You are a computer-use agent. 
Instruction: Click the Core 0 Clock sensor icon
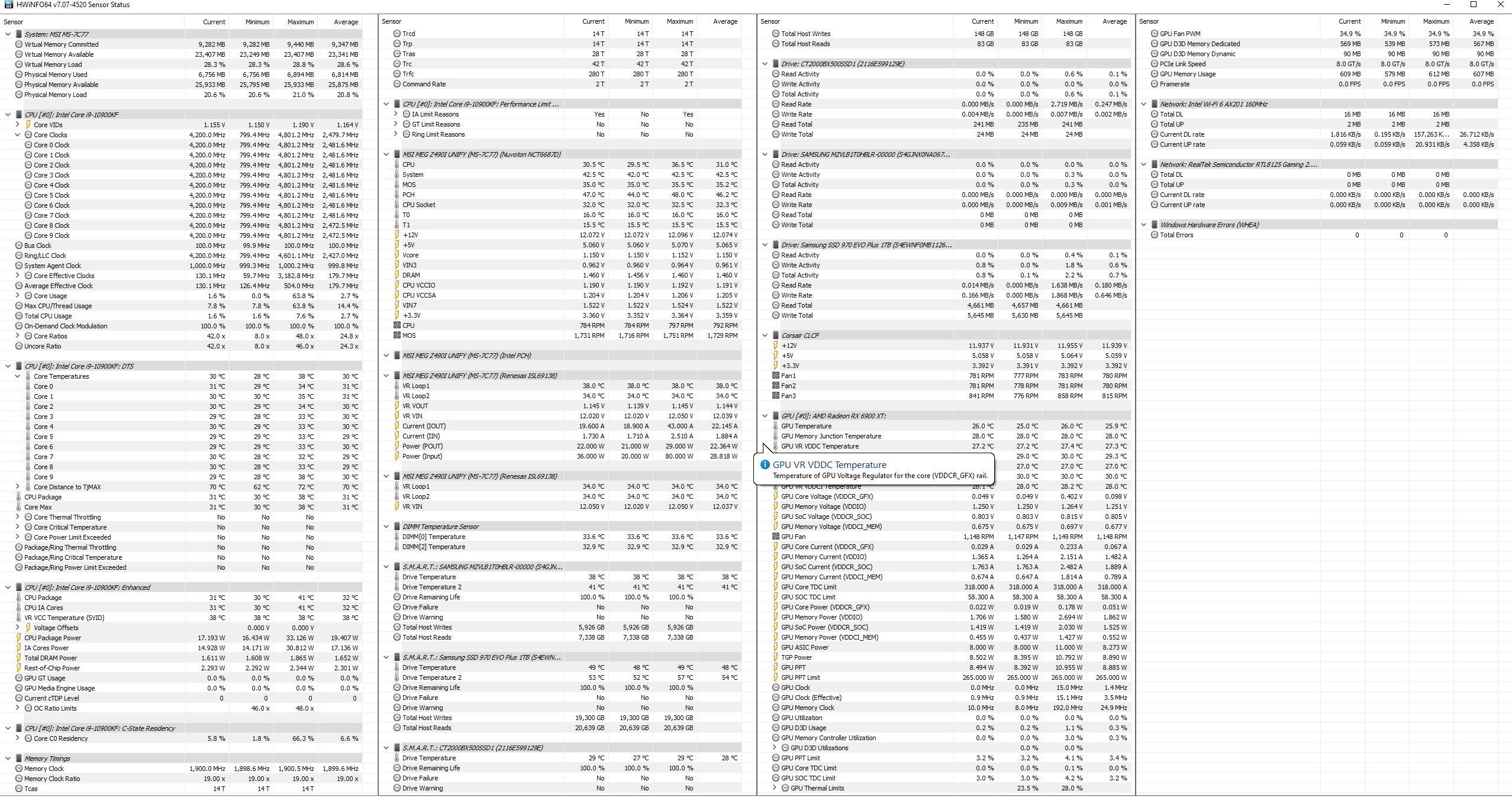(28, 145)
